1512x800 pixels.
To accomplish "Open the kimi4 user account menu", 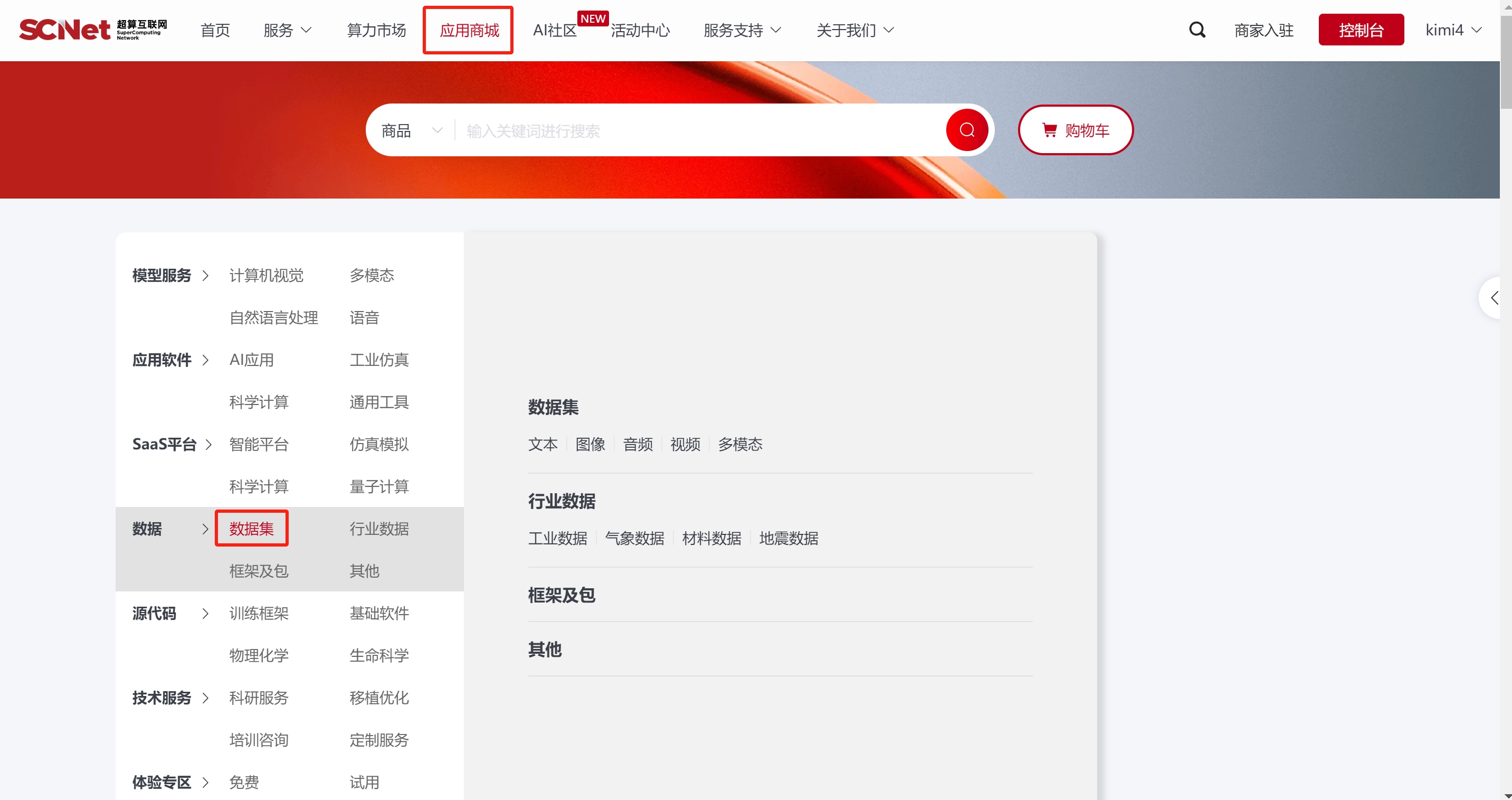I will click(1453, 30).
